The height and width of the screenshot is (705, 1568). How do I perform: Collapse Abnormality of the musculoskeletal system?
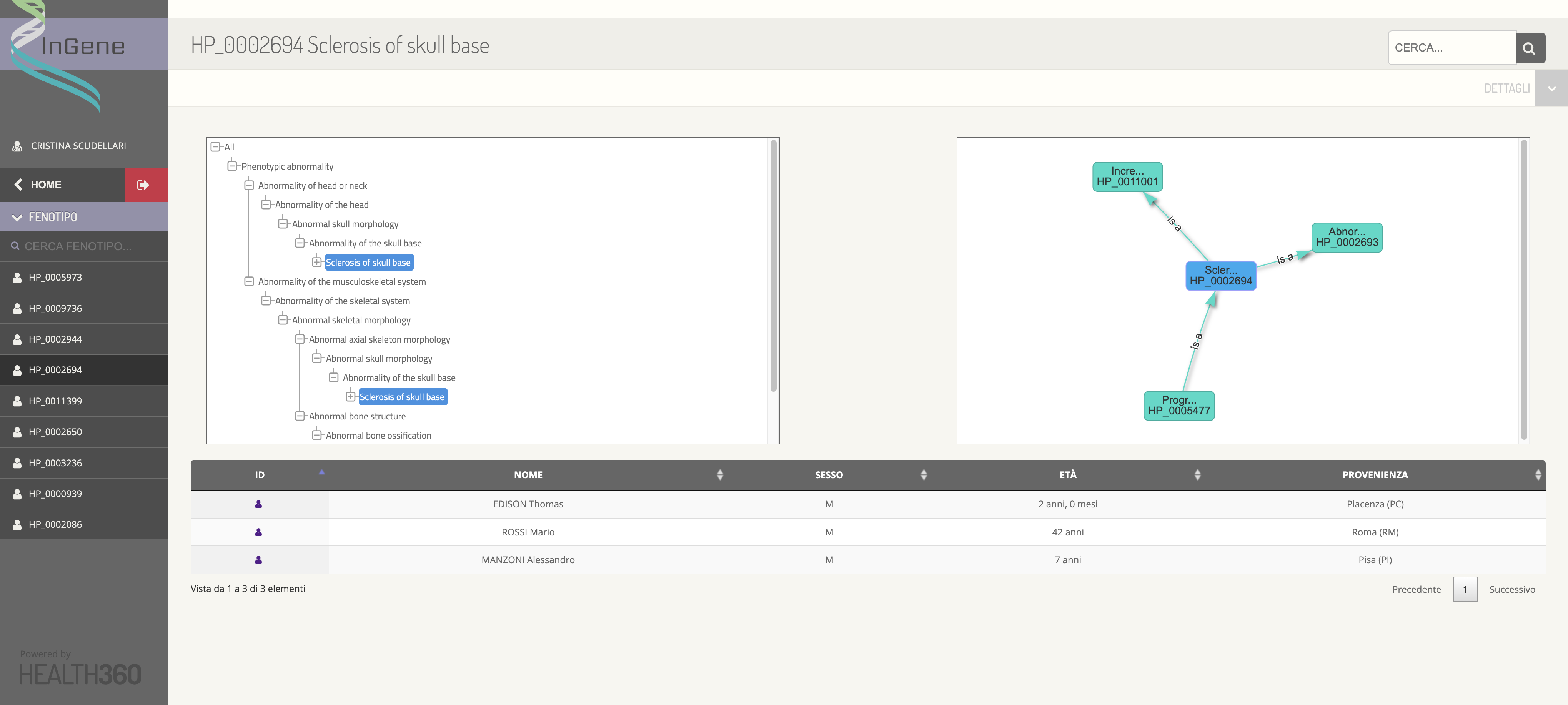tap(249, 282)
